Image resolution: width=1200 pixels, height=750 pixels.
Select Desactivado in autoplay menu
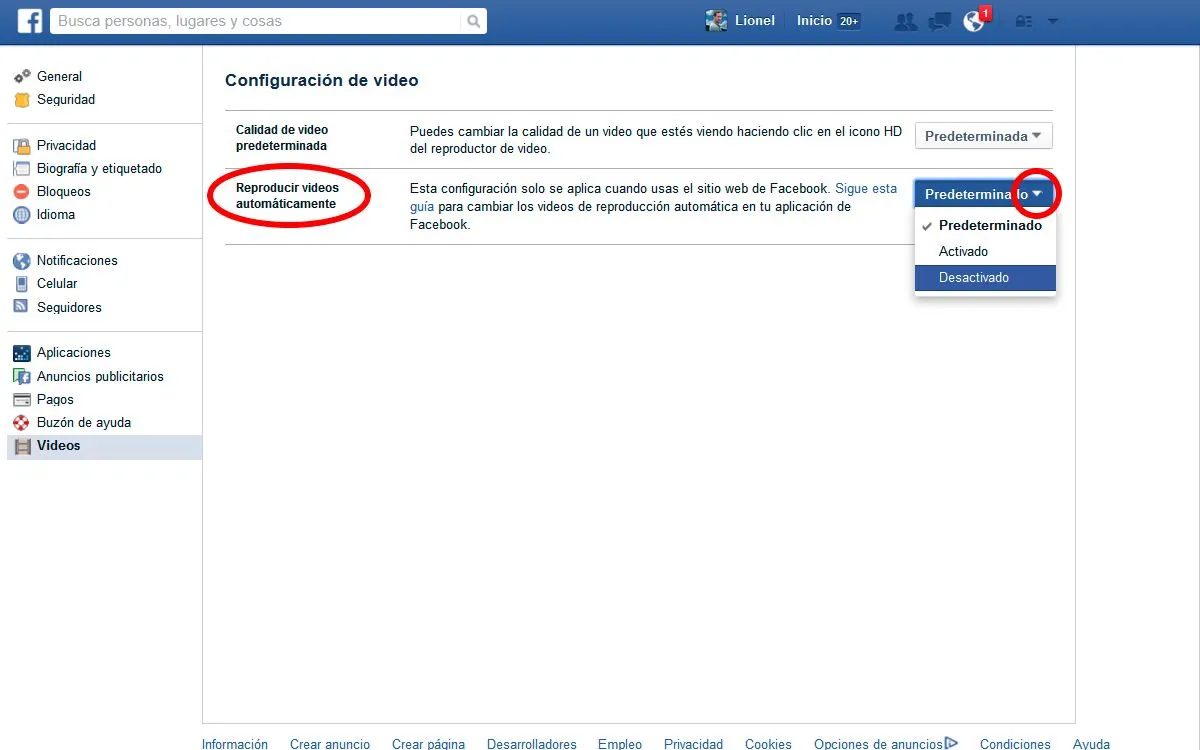coord(985,278)
